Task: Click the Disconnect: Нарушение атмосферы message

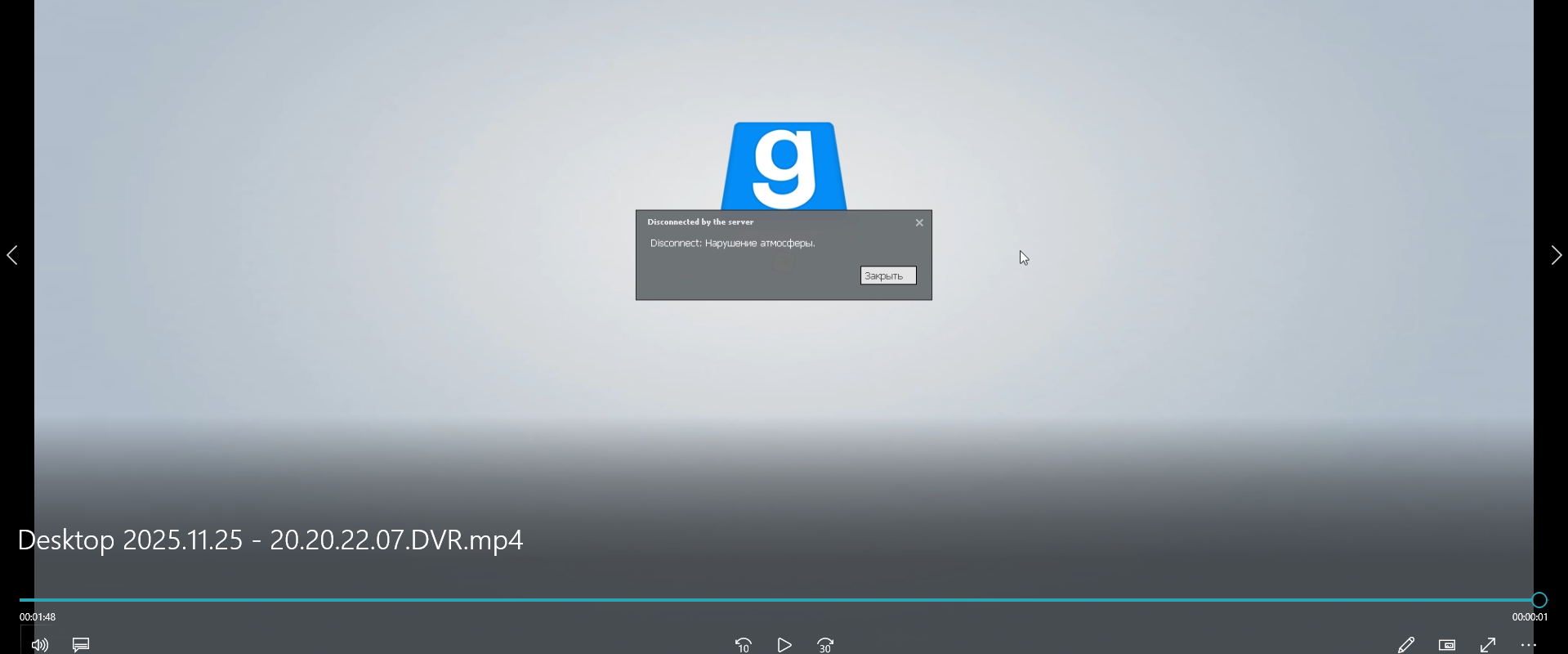Action: point(733,244)
